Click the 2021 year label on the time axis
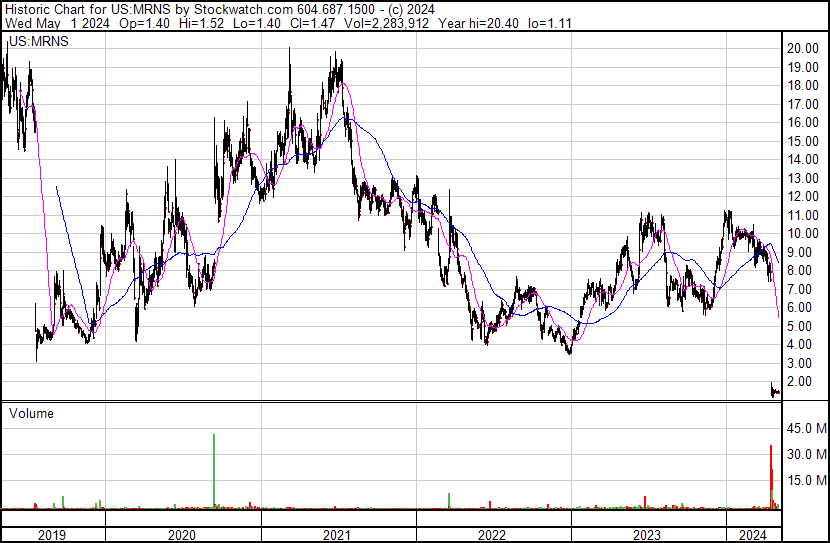 (337, 535)
